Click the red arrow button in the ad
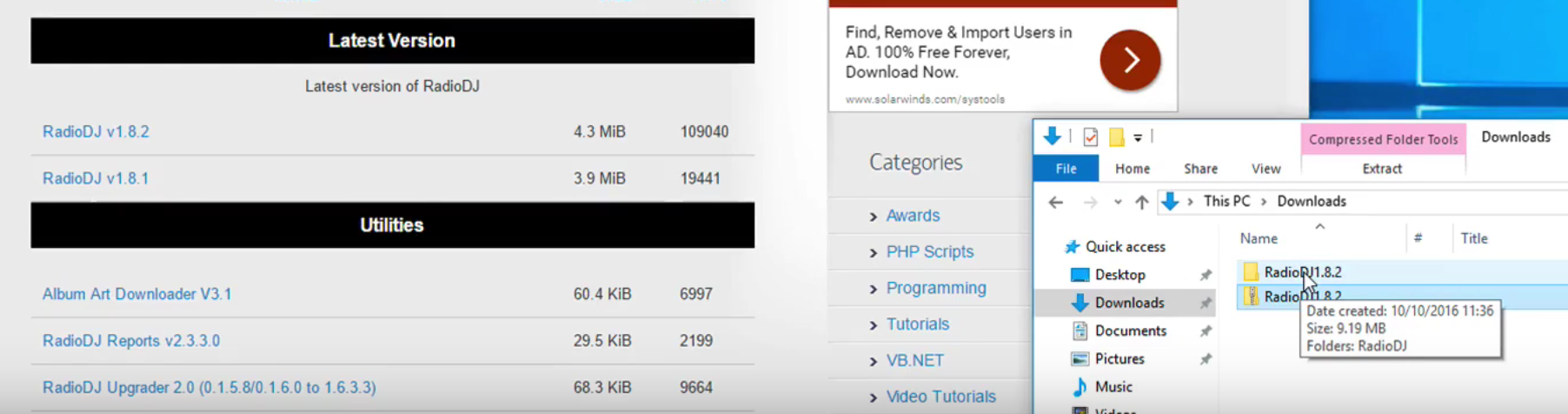Screen dimensions: 1568x414 [x=1130, y=60]
